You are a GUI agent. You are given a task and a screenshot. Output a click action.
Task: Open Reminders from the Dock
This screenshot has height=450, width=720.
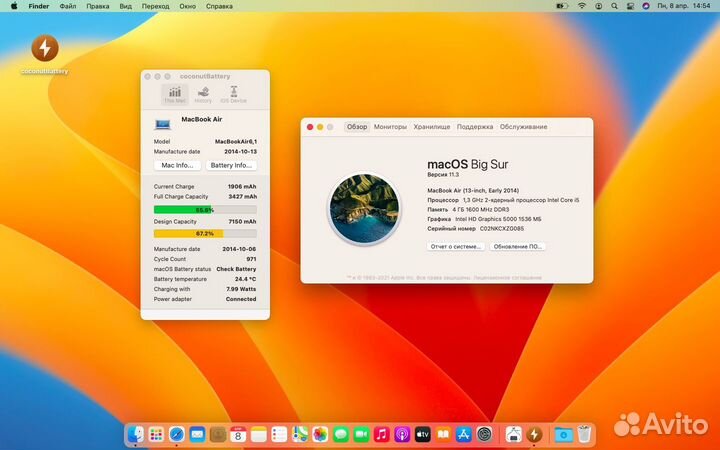[x=279, y=434]
